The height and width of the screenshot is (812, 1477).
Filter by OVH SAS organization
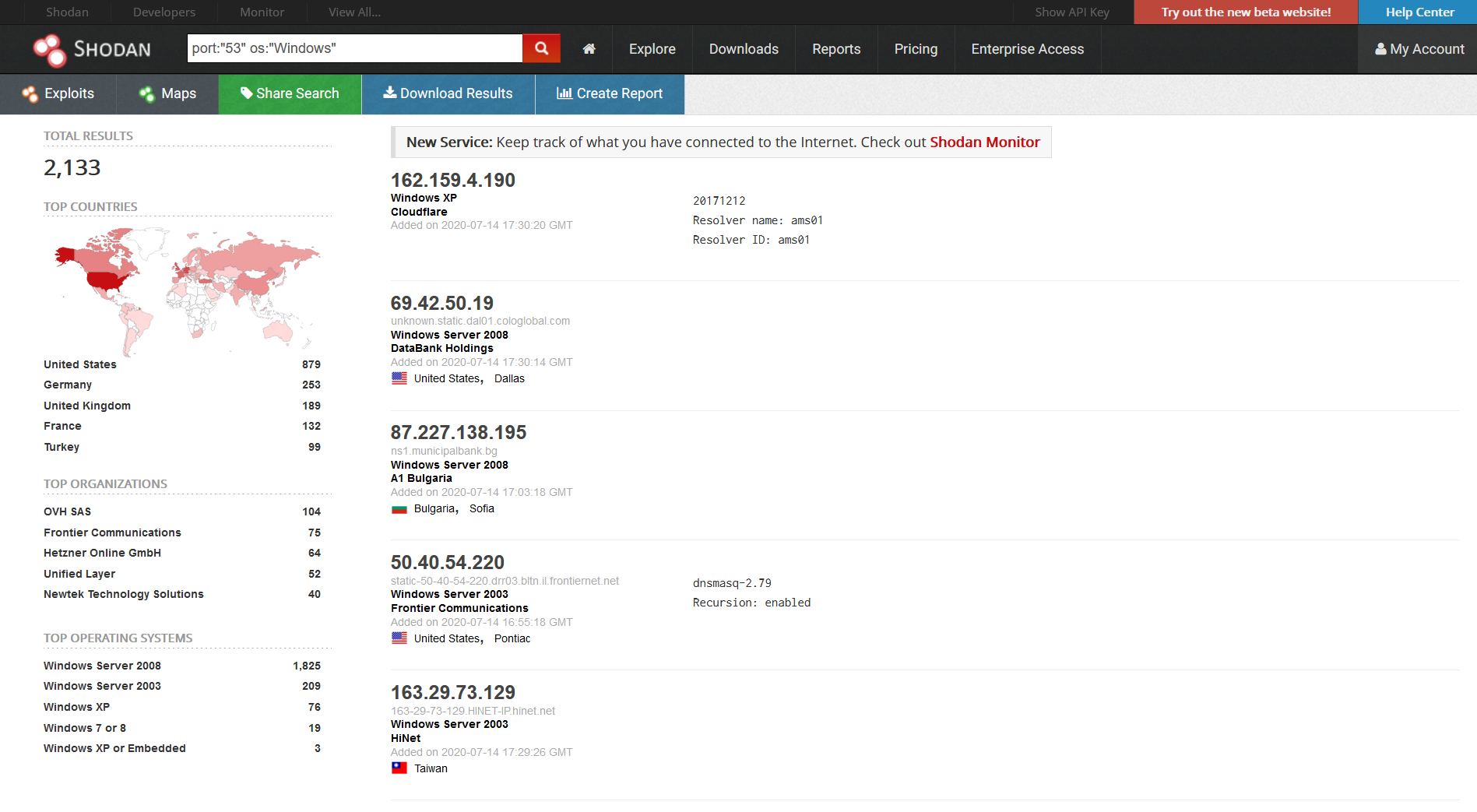pyautogui.click(x=68, y=511)
